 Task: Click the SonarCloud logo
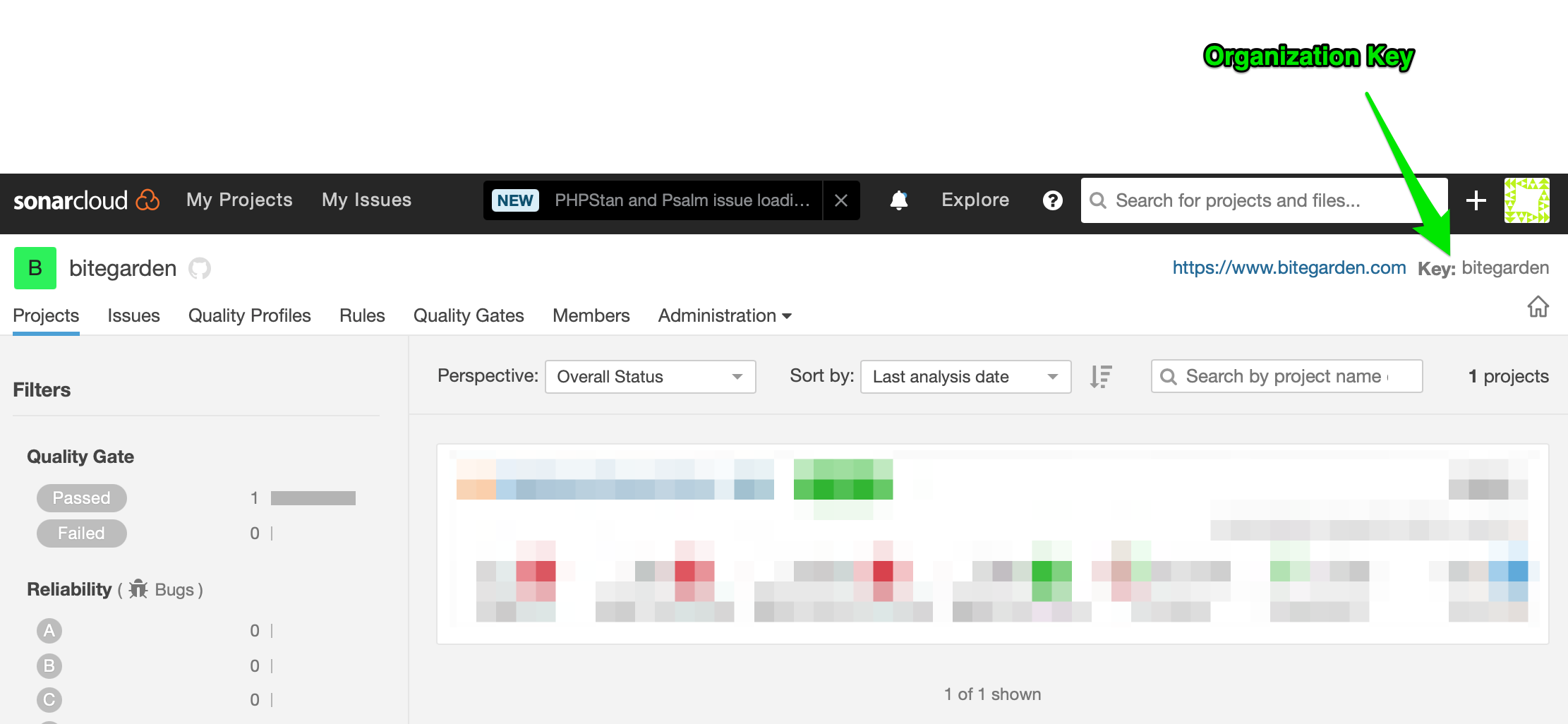pyautogui.click(x=87, y=200)
